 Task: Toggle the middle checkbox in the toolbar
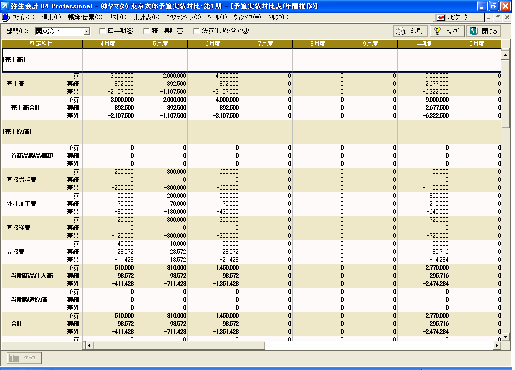point(146,31)
